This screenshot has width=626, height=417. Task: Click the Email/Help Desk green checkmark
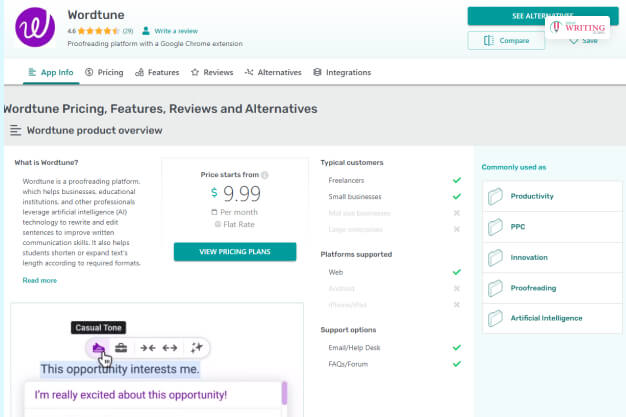click(457, 348)
